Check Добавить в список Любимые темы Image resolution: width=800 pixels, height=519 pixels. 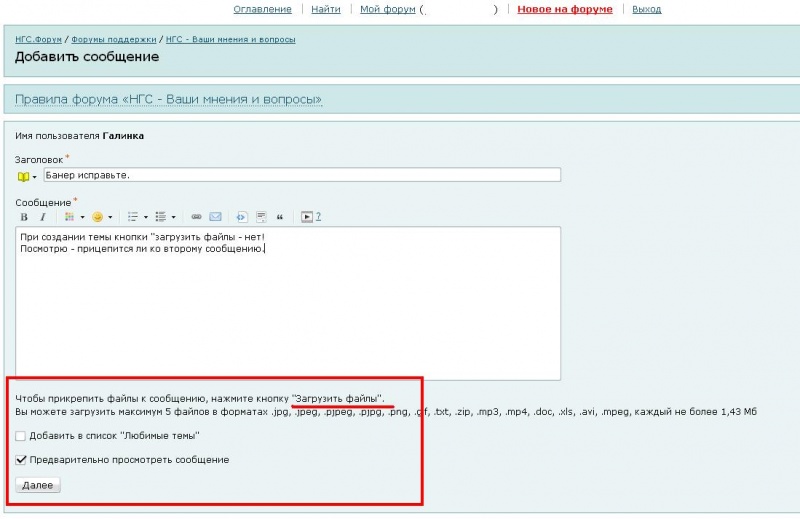(x=20, y=436)
